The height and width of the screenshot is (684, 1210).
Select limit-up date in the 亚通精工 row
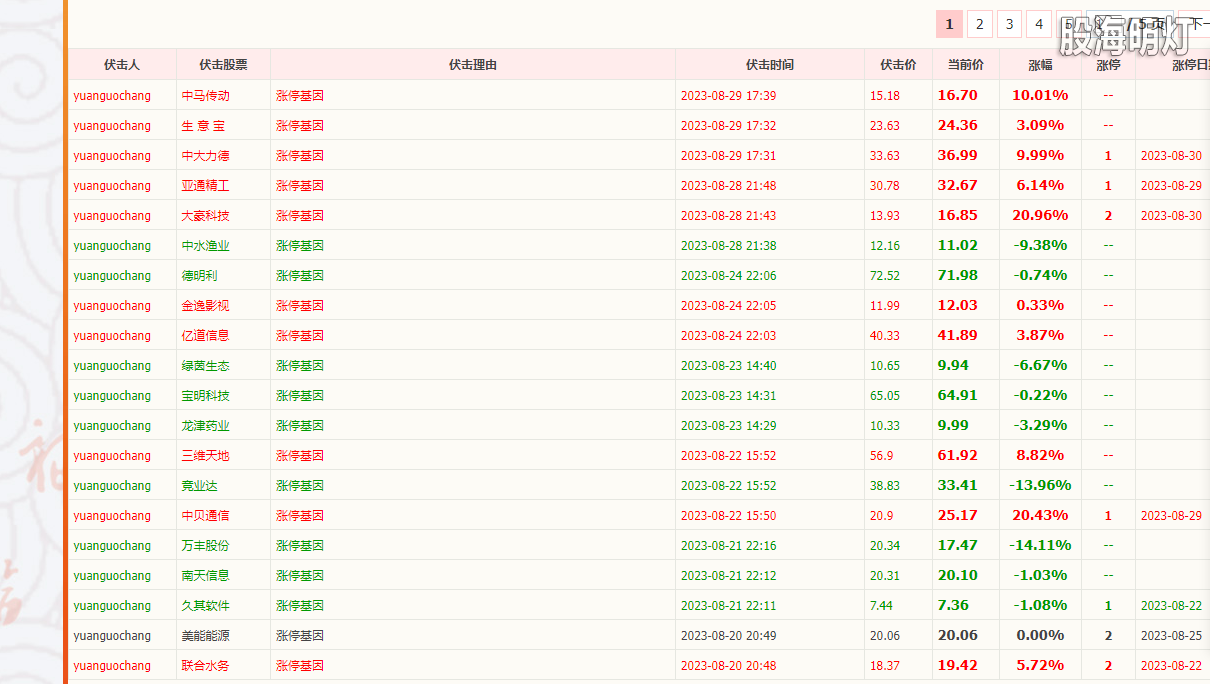(x=1171, y=186)
